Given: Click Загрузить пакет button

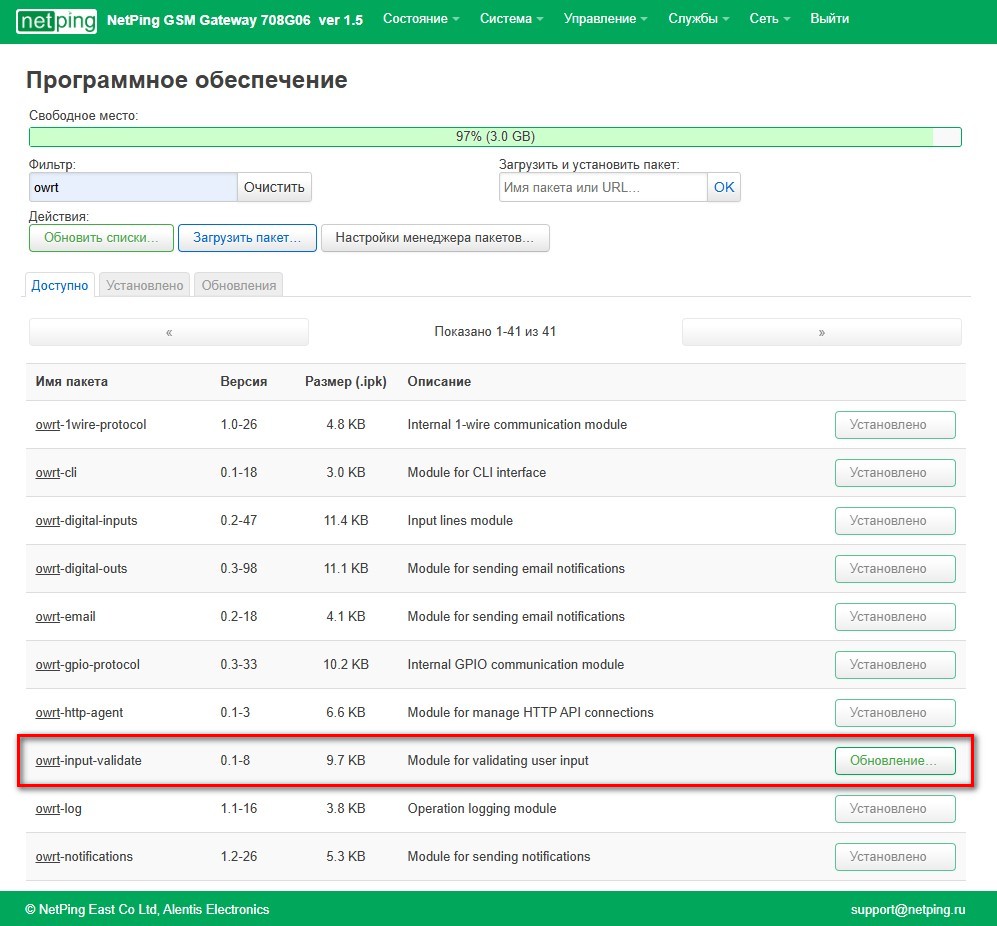Looking at the screenshot, I should (247, 238).
